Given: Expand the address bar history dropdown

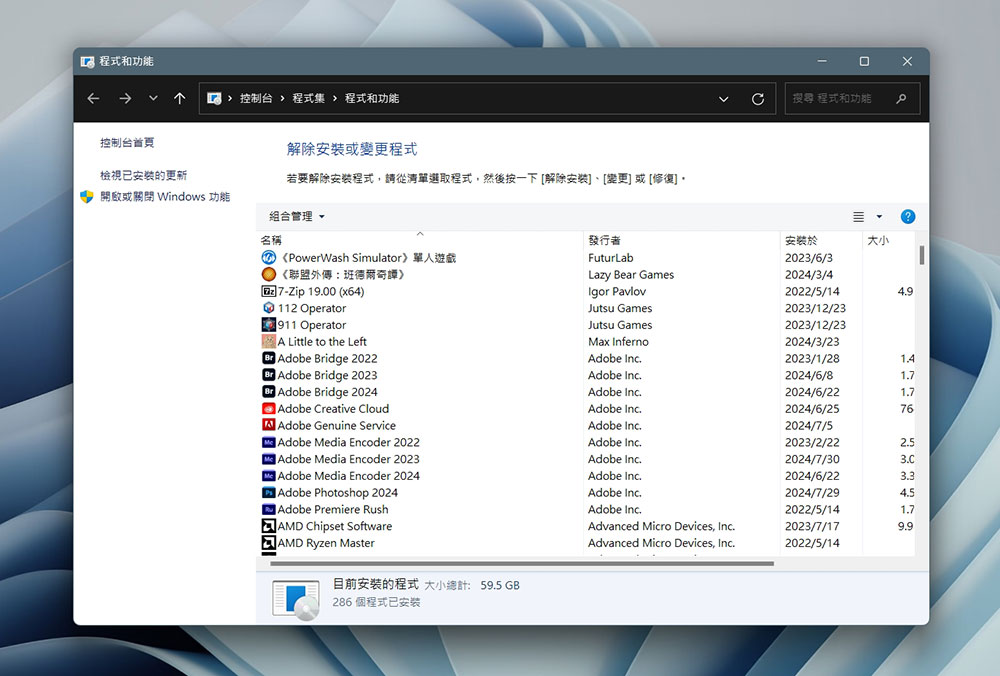Looking at the screenshot, I should (x=723, y=99).
